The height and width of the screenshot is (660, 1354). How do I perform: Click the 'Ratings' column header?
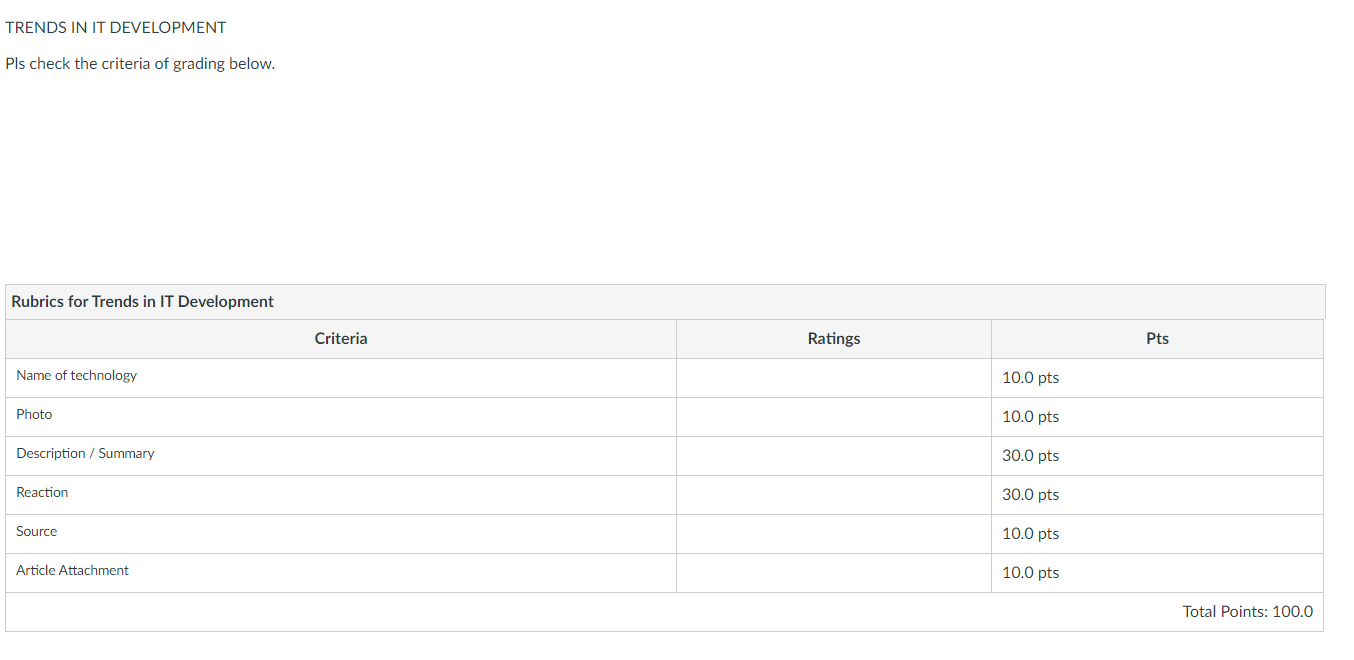pos(834,338)
